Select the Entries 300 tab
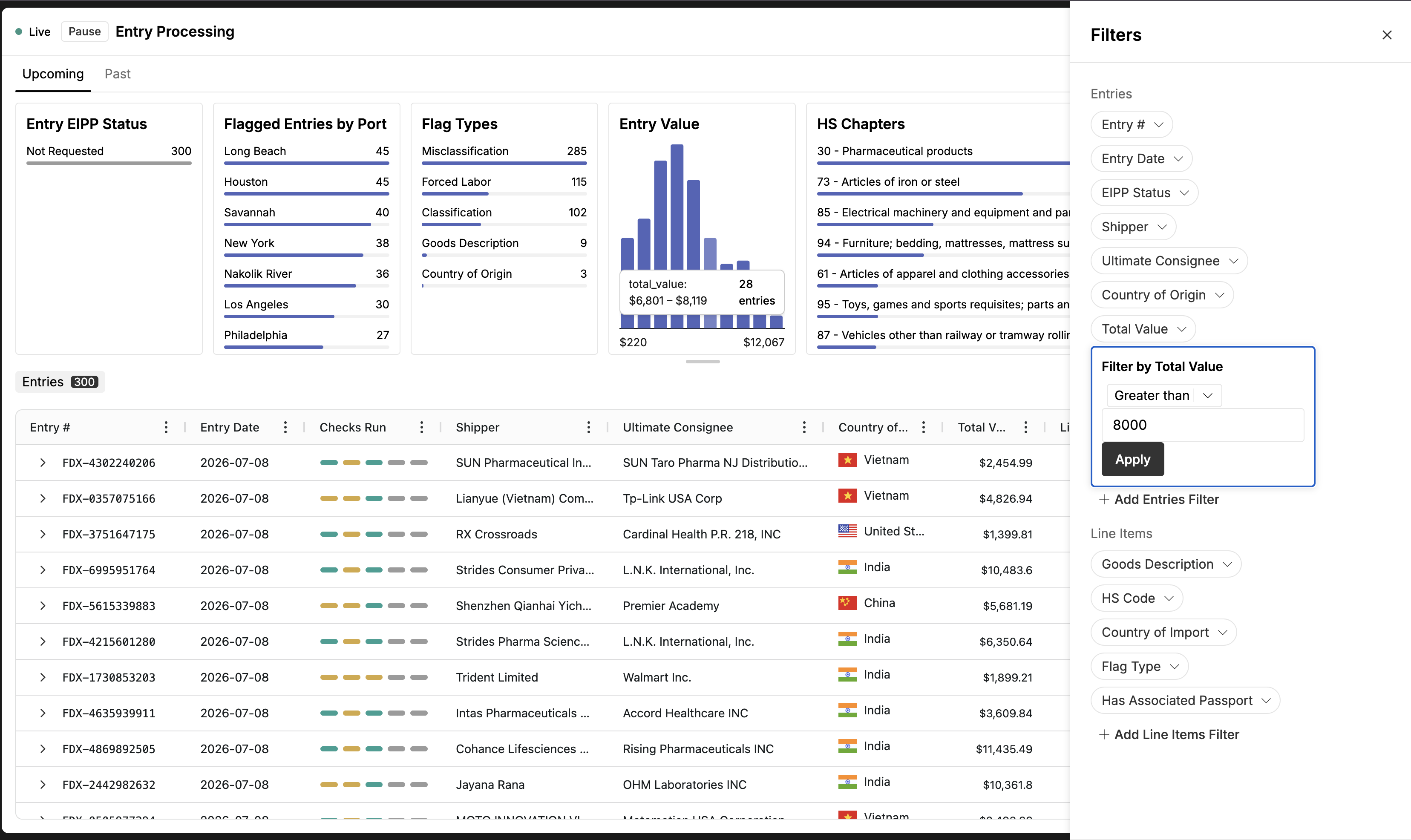 (x=60, y=382)
